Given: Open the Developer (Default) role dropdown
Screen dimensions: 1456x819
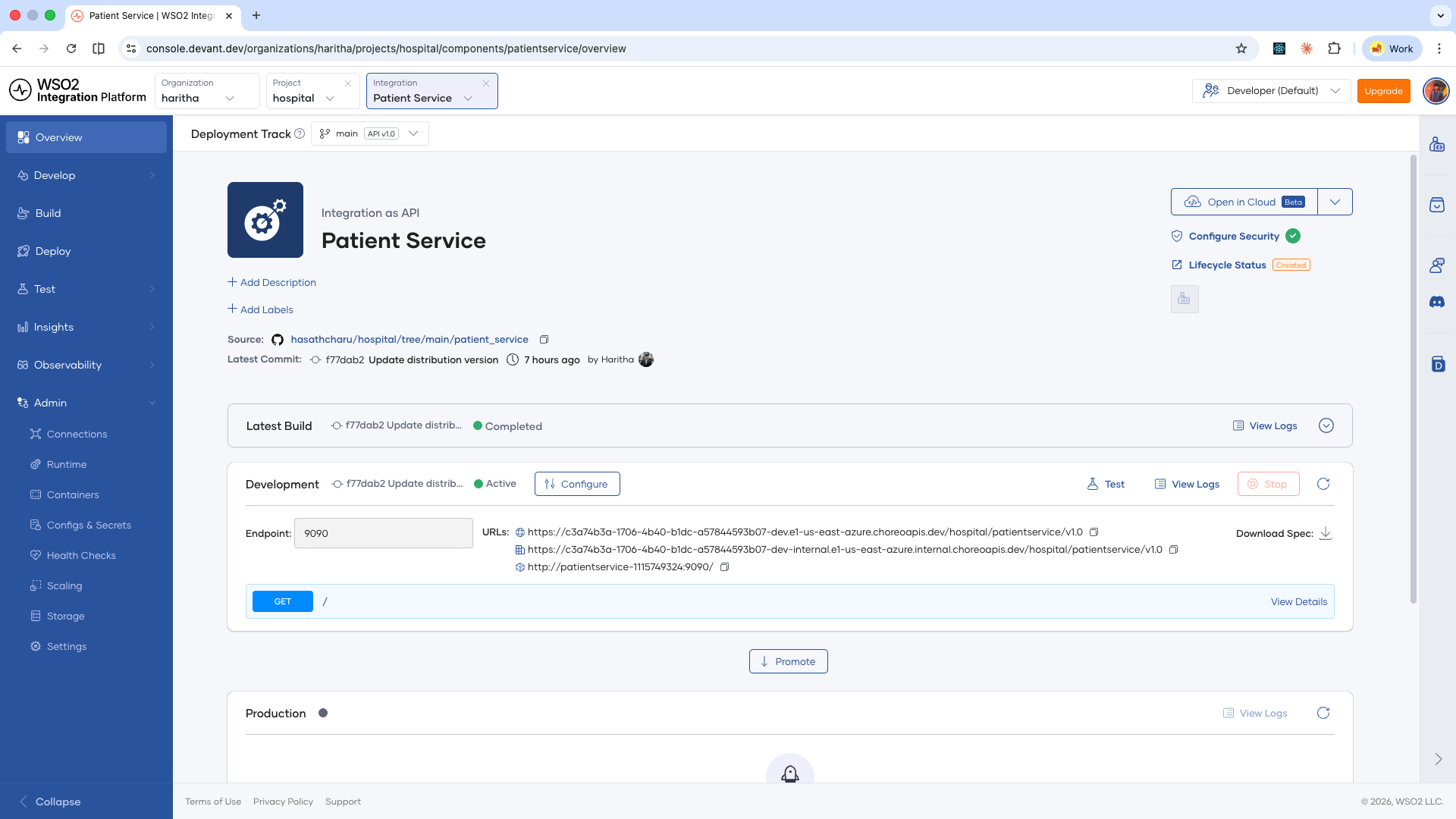Looking at the screenshot, I should (x=1272, y=91).
